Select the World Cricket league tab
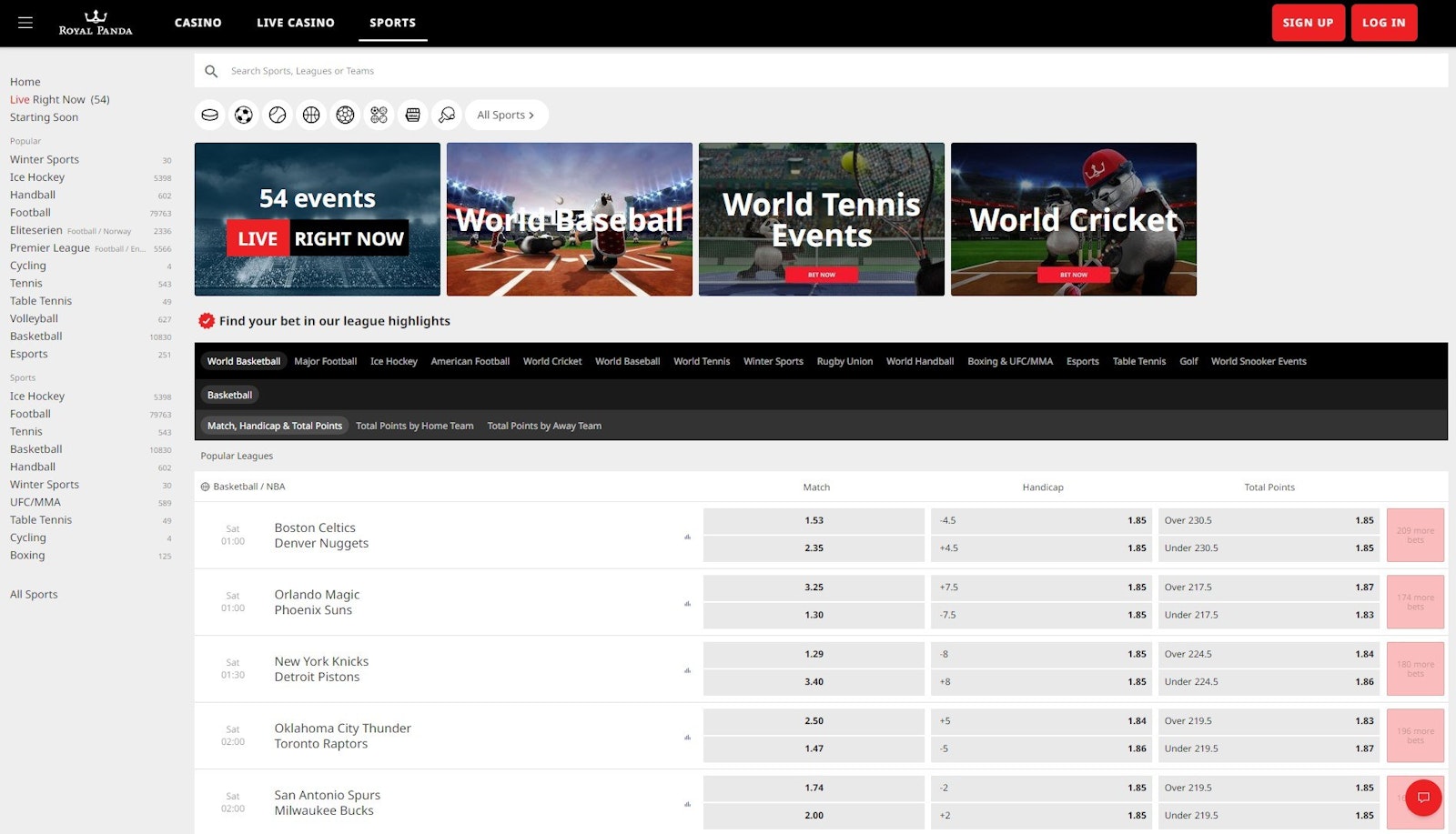This screenshot has height=834, width=1456. pyautogui.click(x=551, y=361)
